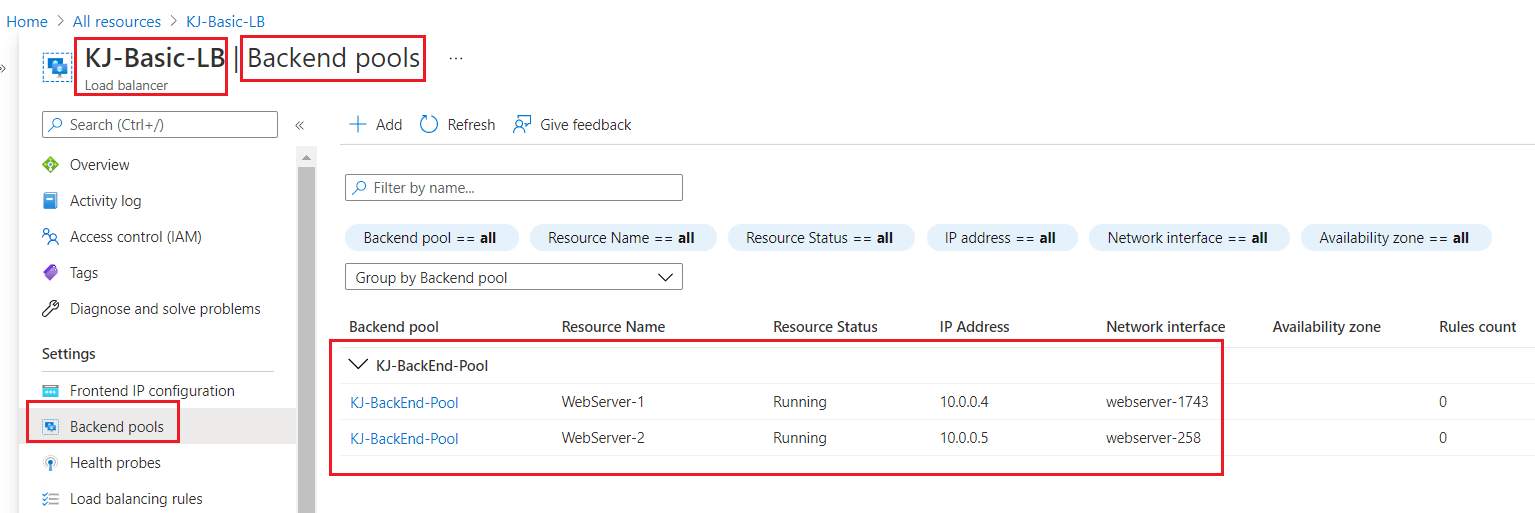Screen dimensions: 1535x513
Task: Go to All resources breadcrumb
Action: pyautogui.click(x=117, y=21)
